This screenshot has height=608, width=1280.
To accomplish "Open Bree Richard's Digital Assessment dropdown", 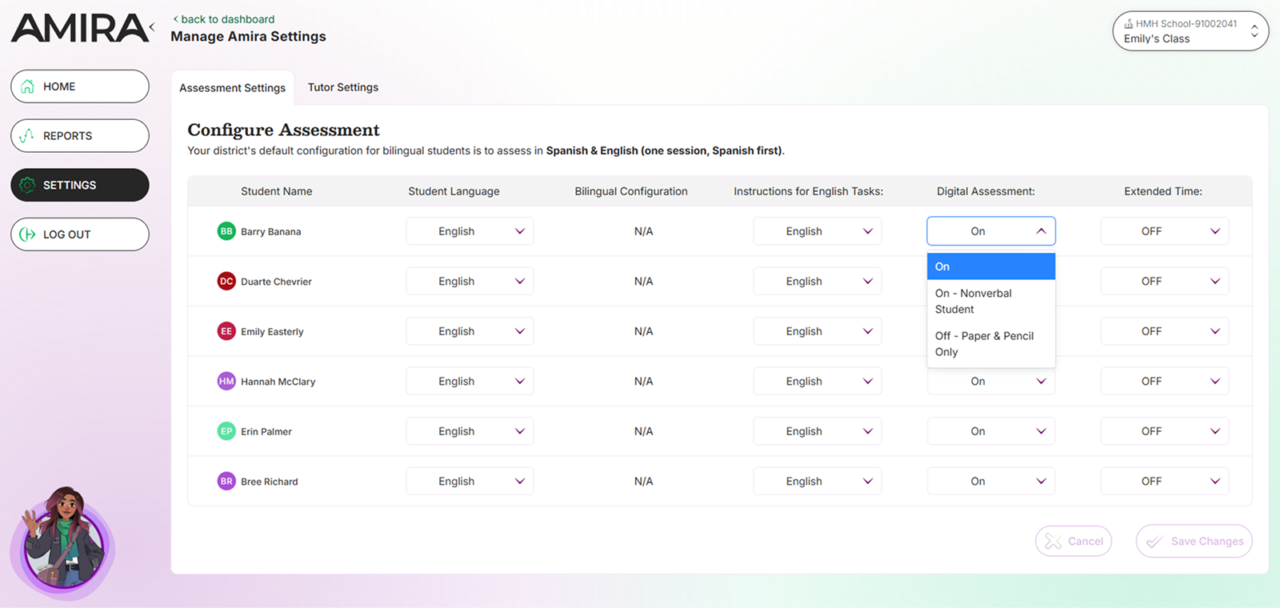I will 991,481.
